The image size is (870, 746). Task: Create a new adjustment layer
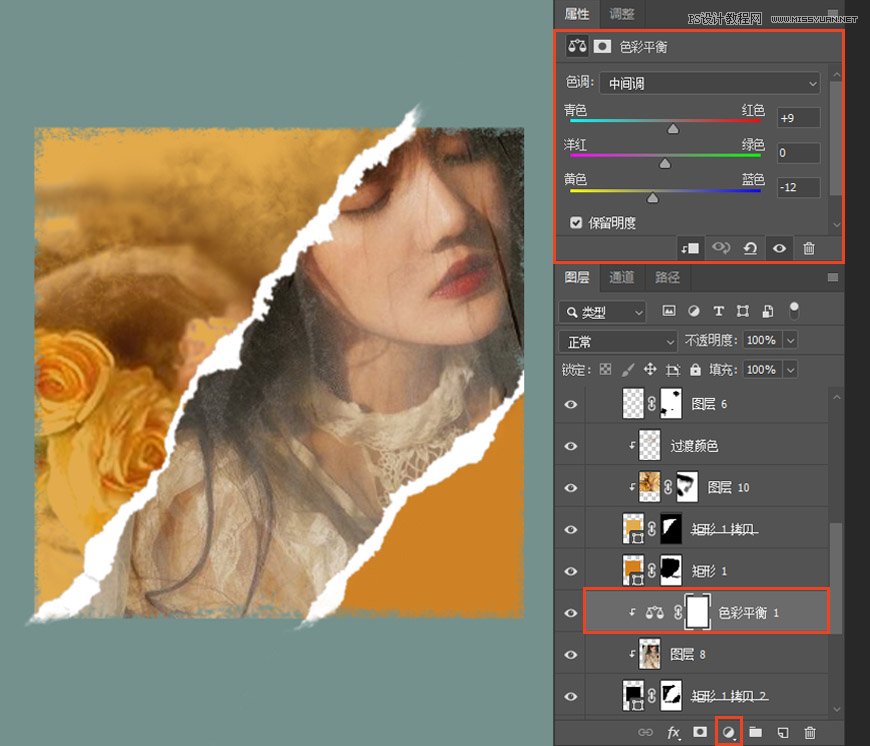pyautogui.click(x=728, y=732)
